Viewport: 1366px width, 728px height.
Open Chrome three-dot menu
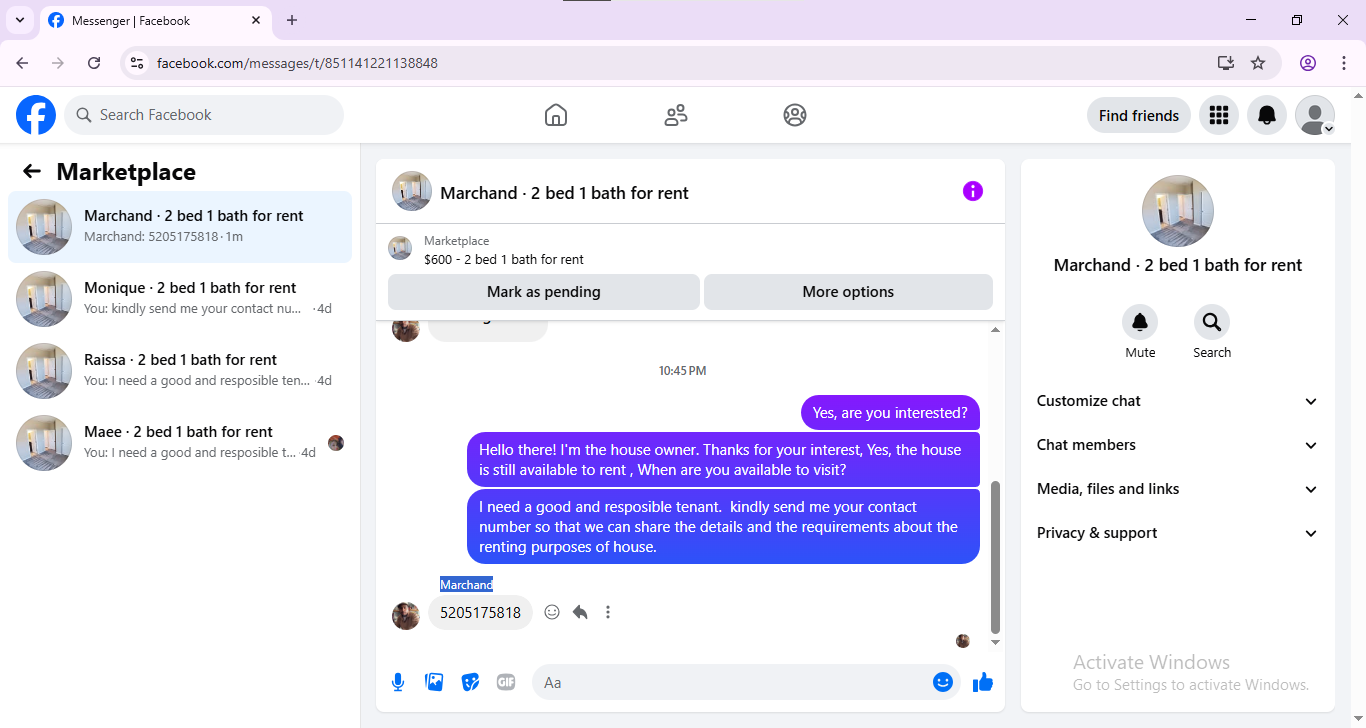pyautogui.click(x=1343, y=63)
